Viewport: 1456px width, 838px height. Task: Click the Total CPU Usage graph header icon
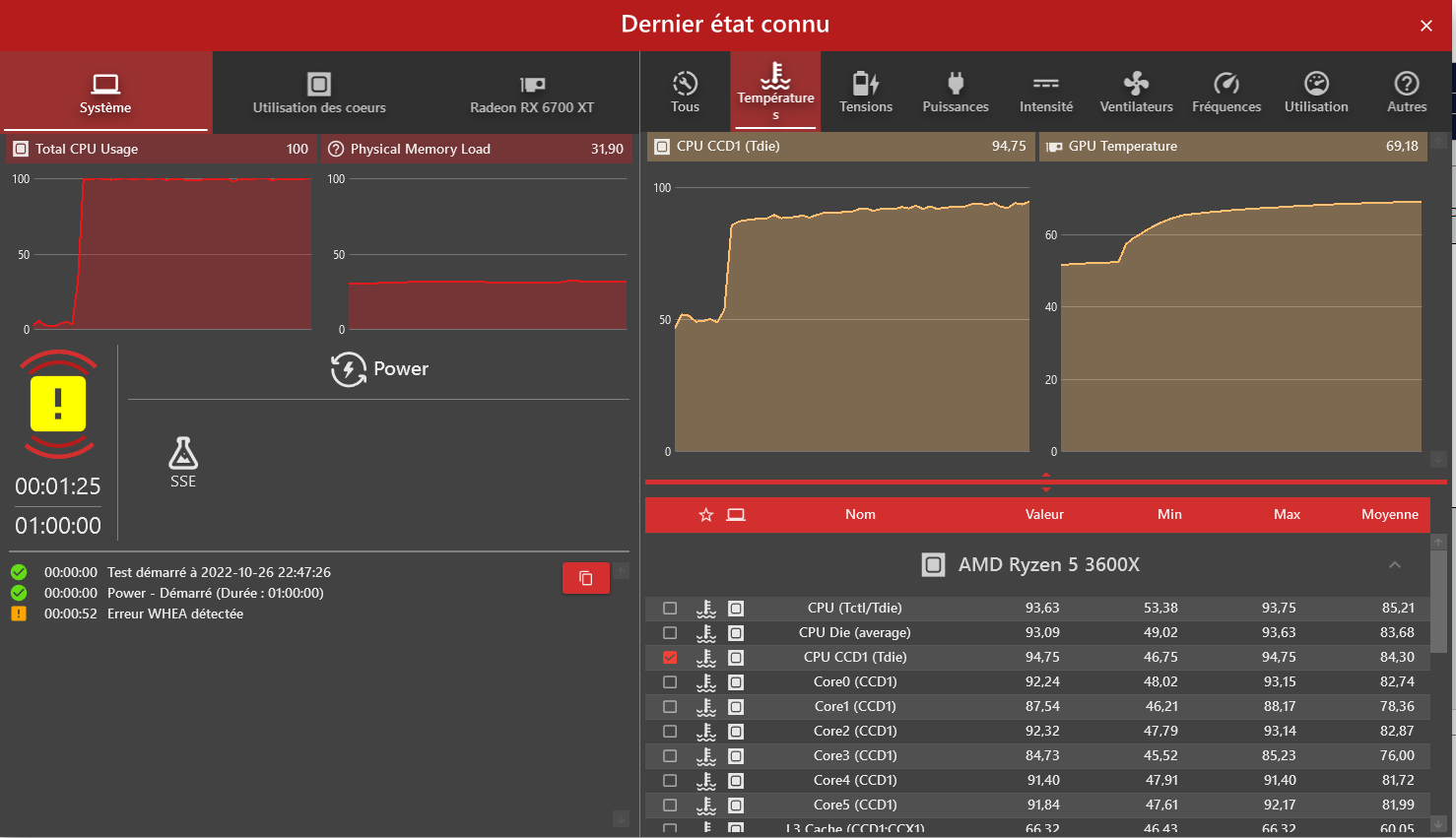coord(20,149)
